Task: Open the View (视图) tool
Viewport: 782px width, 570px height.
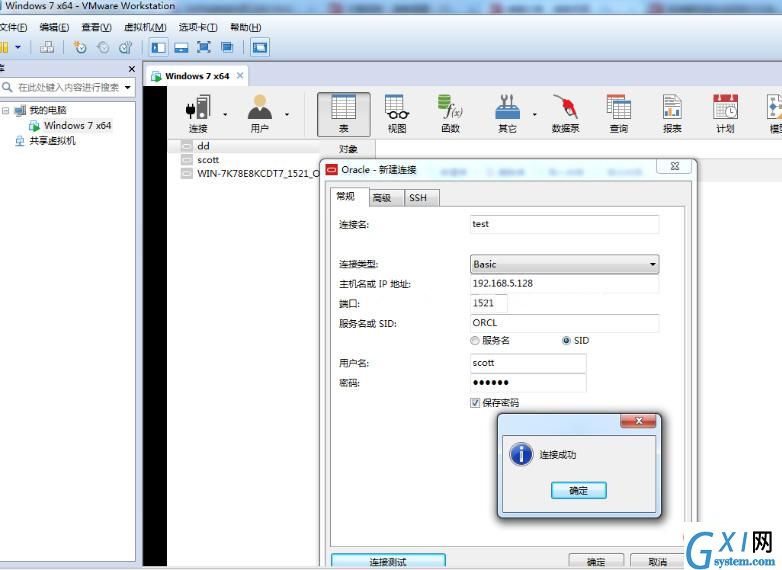Action: coord(397,114)
